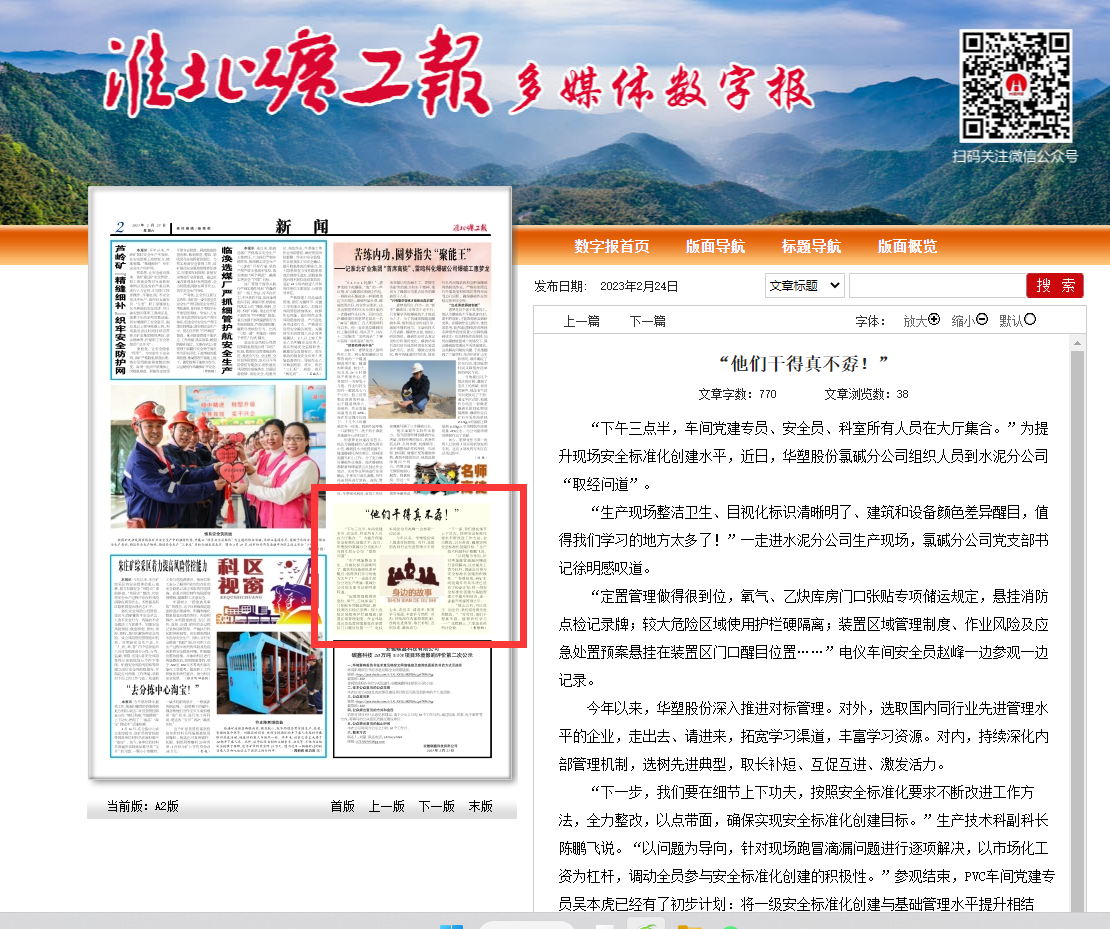1110x929 pixels.
Task: Open the 文章标题 search type dropdown
Action: coord(804,285)
